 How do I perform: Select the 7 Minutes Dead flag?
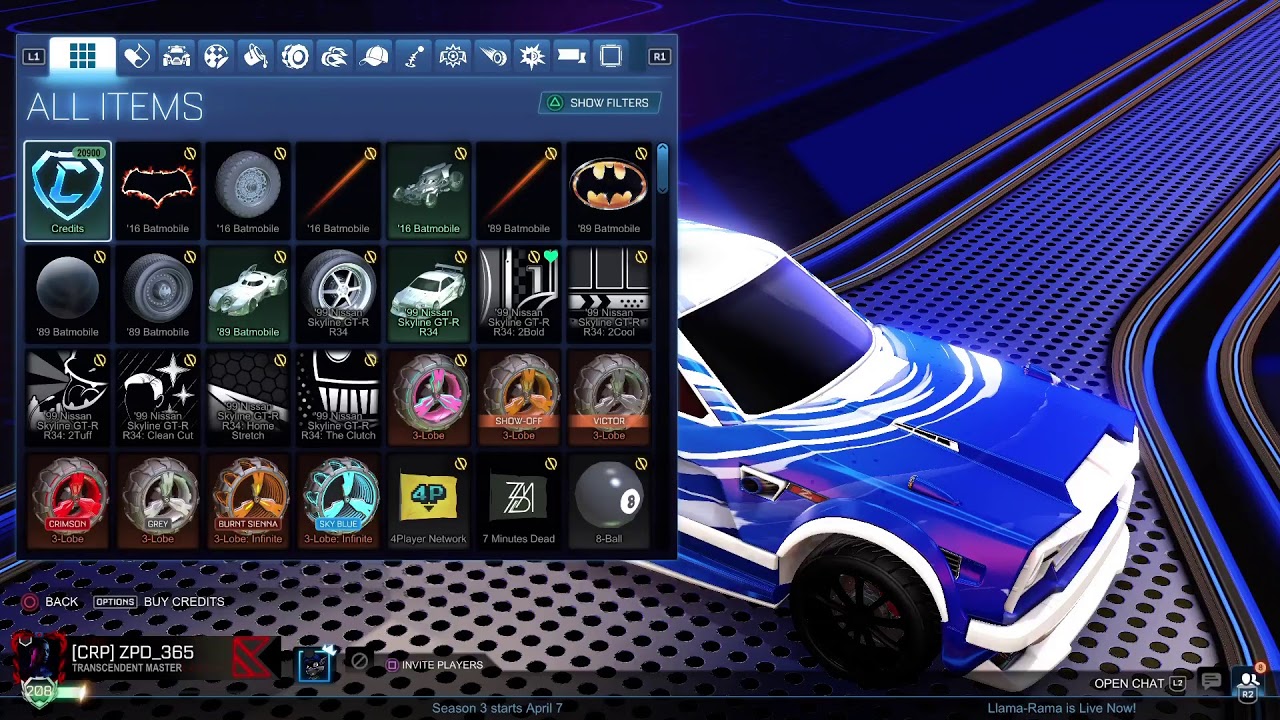pos(518,502)
